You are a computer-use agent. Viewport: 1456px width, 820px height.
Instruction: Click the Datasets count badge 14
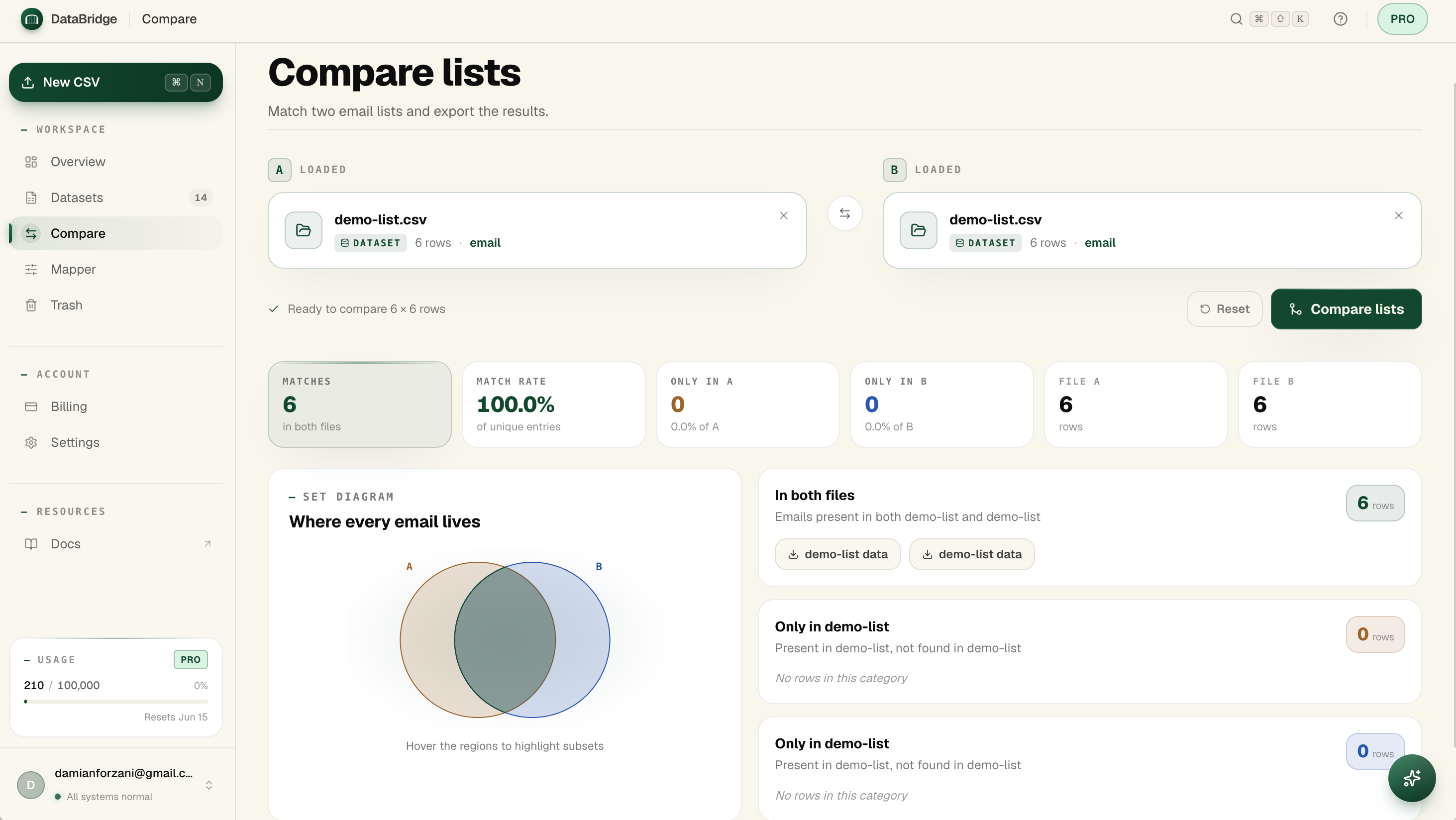201,198
